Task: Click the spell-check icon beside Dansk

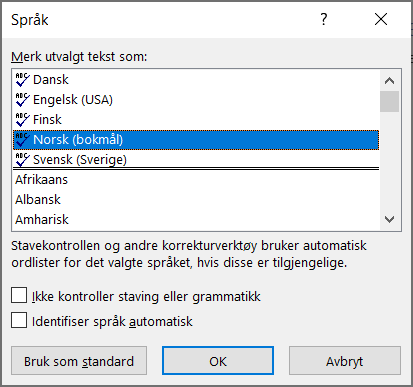Action: tap(22, 80)
